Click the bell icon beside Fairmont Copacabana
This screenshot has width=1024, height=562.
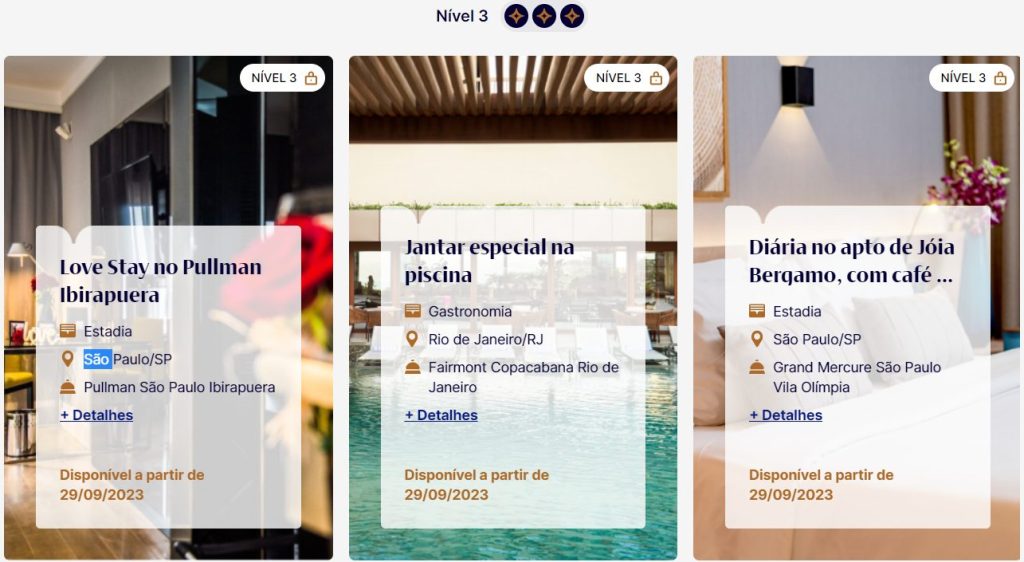point(412,367)
